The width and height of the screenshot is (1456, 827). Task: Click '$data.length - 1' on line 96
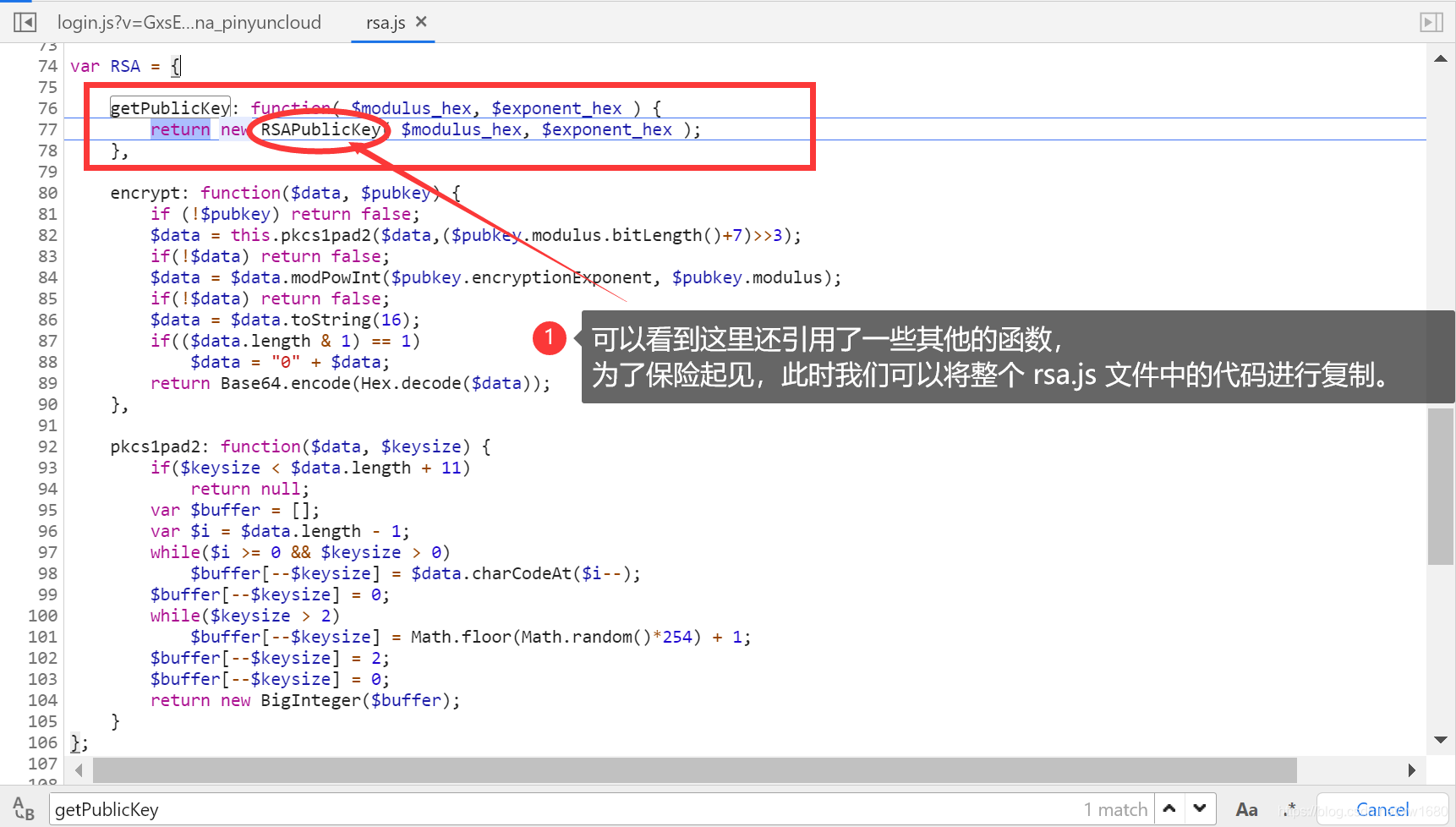tap(320, 531)
